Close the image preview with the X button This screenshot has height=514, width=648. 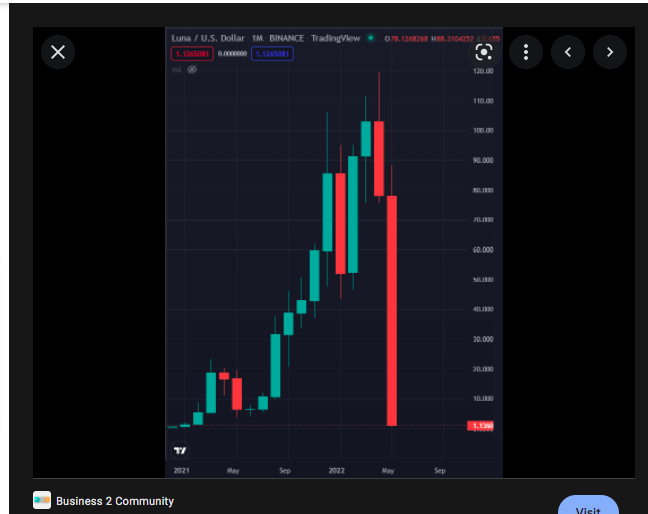(x=58, y=52)
